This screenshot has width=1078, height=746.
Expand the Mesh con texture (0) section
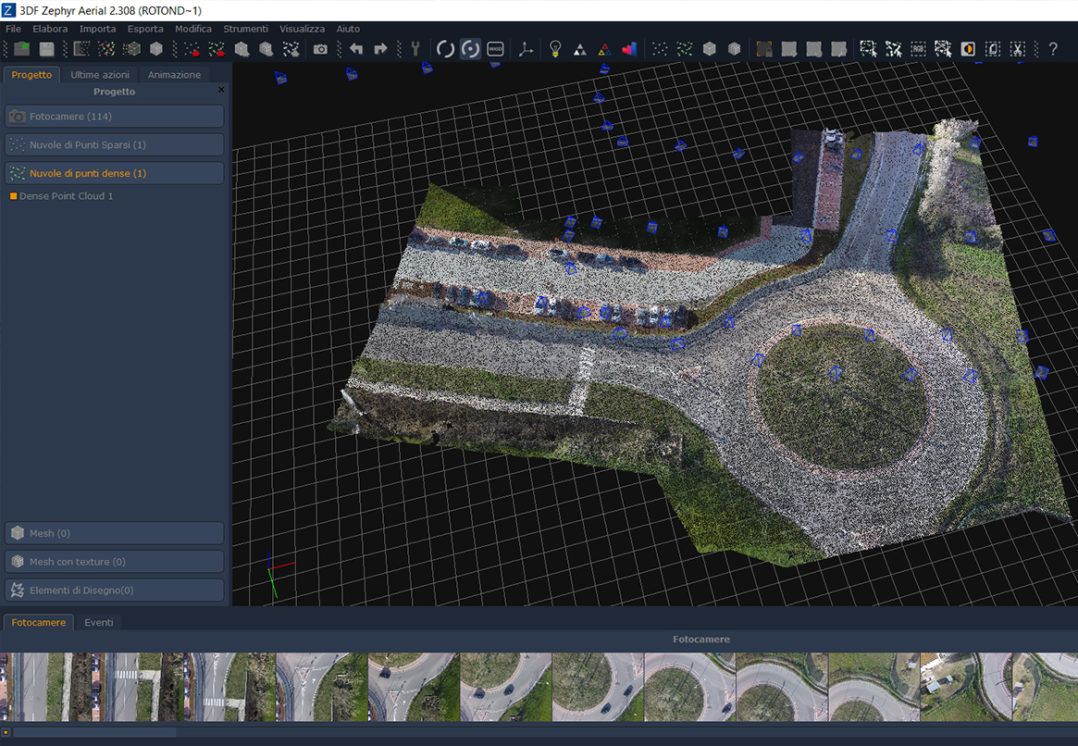[114, 562]
